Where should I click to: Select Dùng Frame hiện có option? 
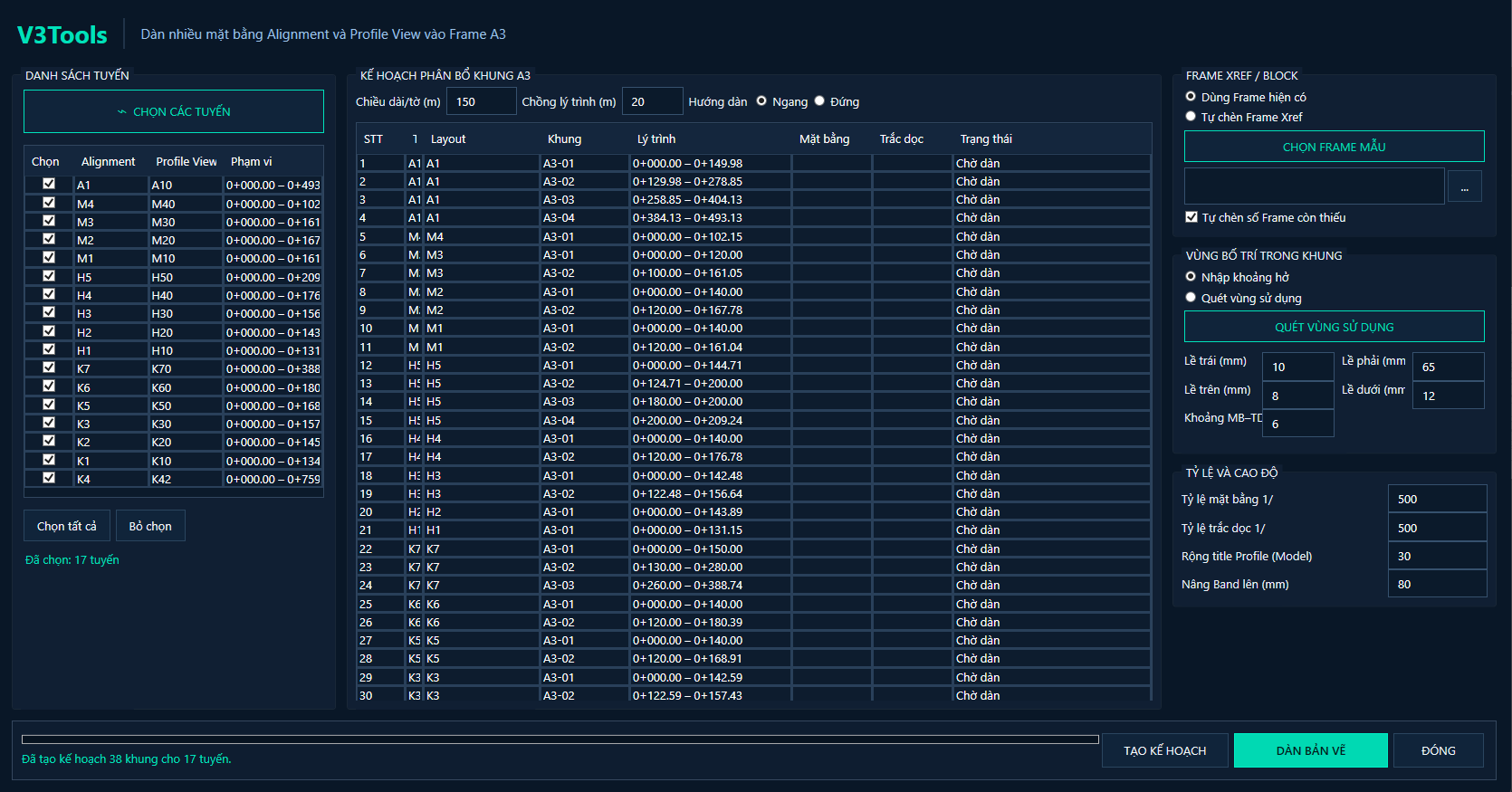pyautogui.click(x=1191, y=96)
